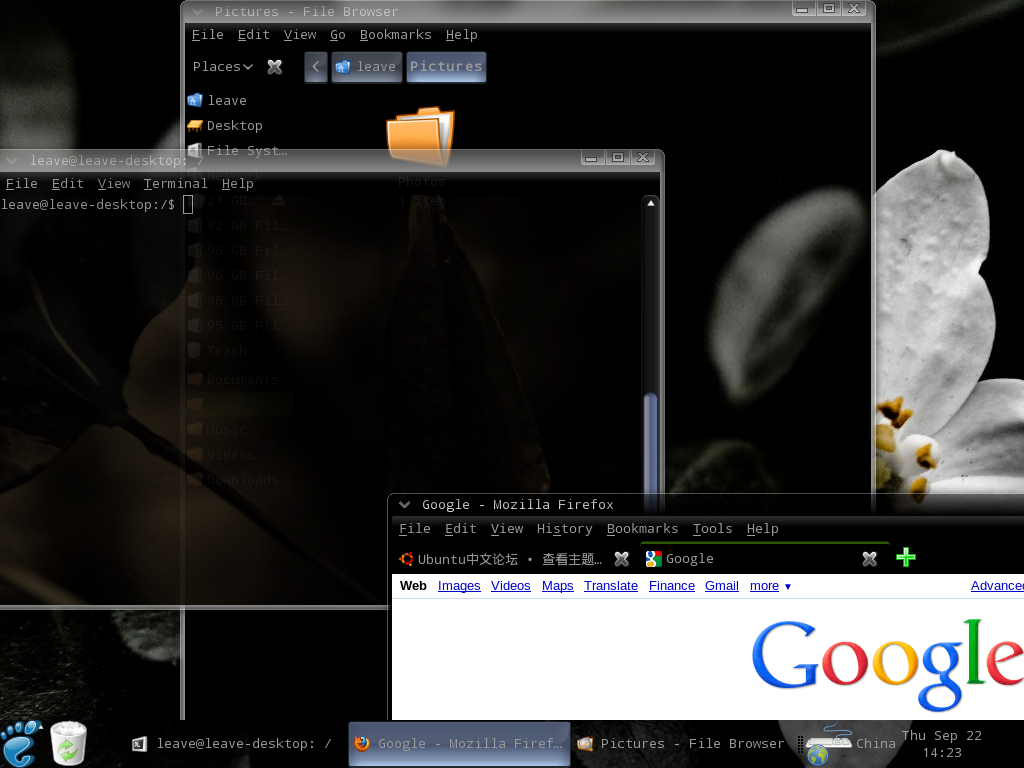Image resolution: width=1024 pixels, height=768 pixels.
Task: Open the Google Images link
Action: (x=459, y=586)
